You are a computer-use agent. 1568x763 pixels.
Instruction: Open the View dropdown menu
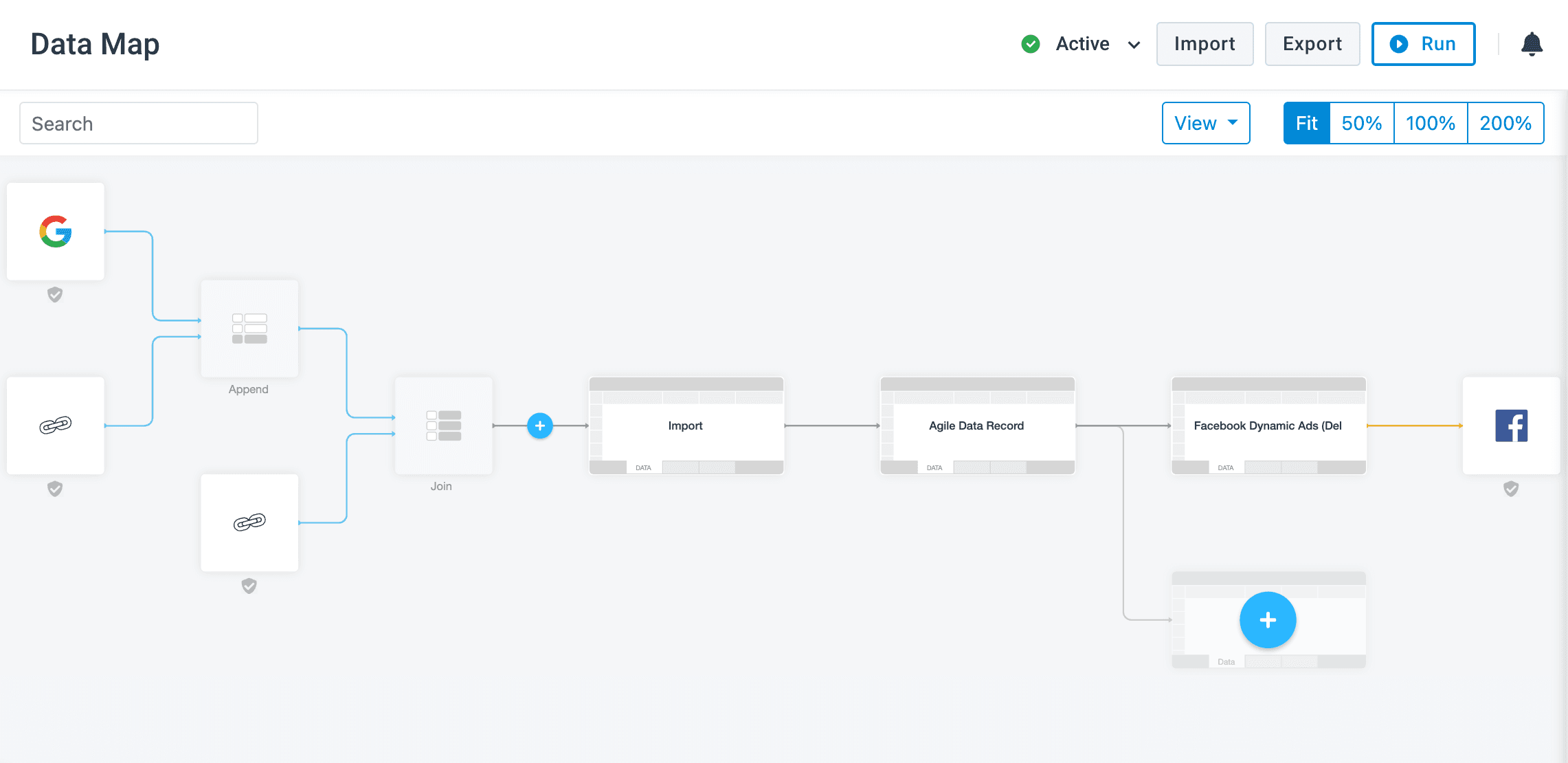pyautogui.click(x=1205, y=123)
